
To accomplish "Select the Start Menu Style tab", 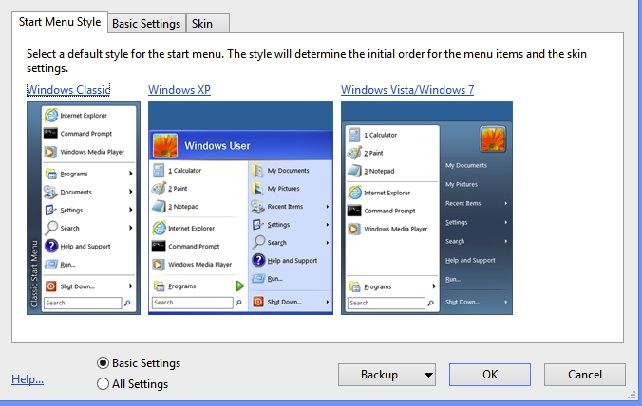I will click(x=60, y=22).
